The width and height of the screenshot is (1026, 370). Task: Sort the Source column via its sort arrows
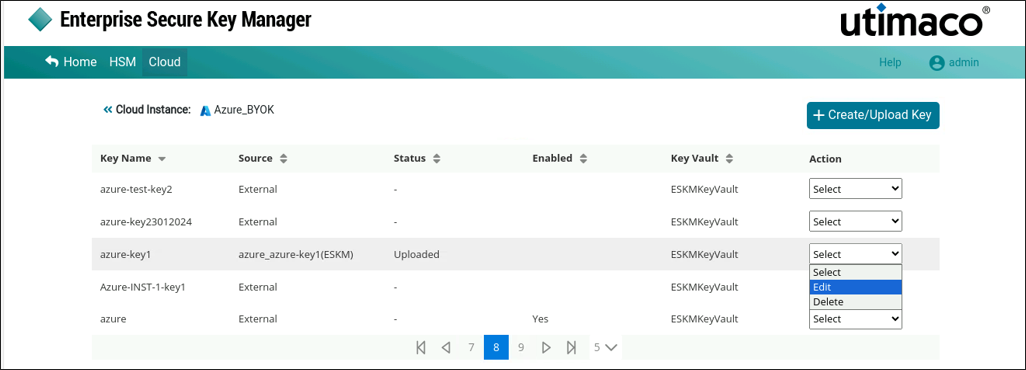coord(283,158)
